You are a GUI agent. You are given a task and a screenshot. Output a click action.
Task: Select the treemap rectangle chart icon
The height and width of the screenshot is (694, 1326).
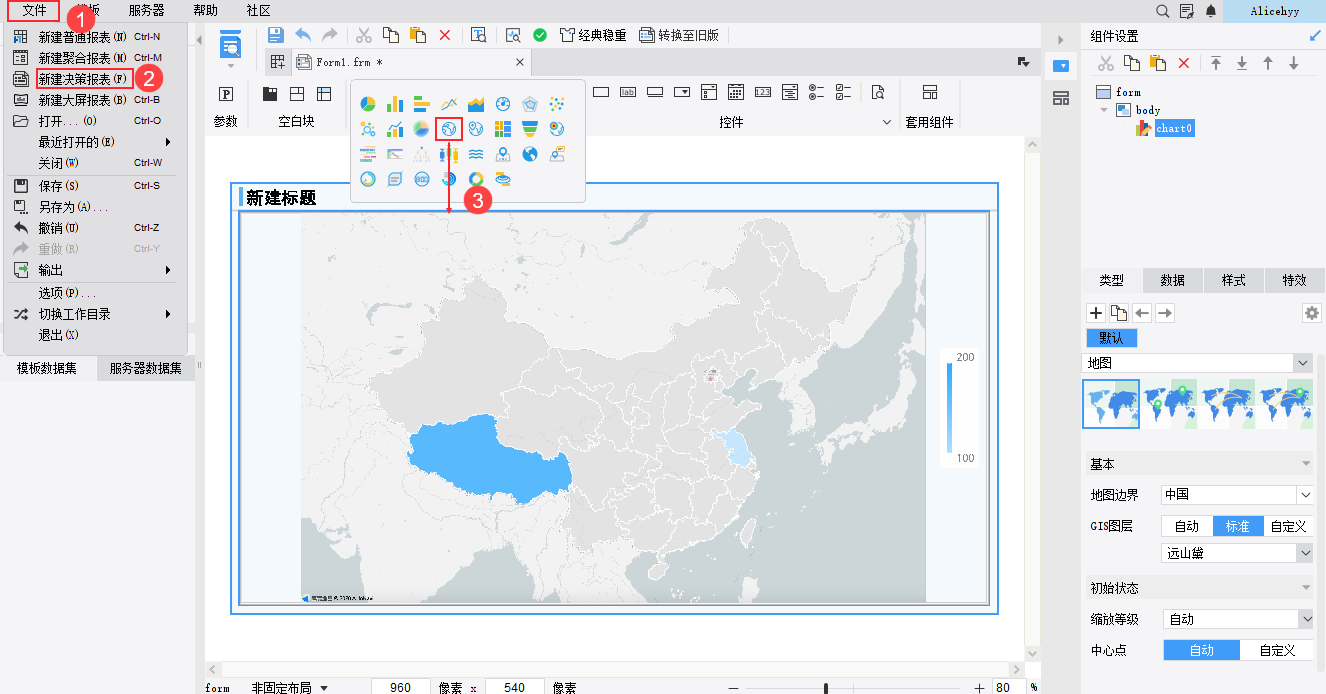[x=503, y=129]
